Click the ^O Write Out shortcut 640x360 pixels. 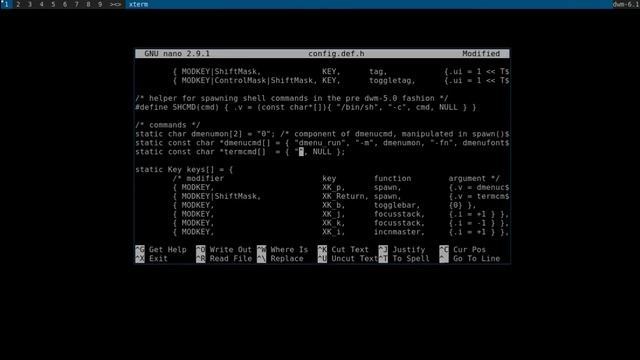coord(224,249)
